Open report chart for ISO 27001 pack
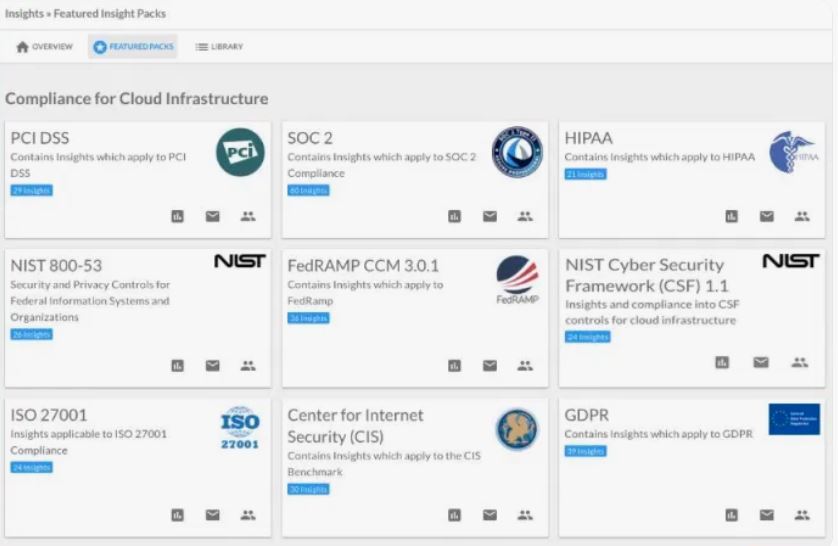The width and height of the screenshot is (838, 546). [x=177, y=515]
